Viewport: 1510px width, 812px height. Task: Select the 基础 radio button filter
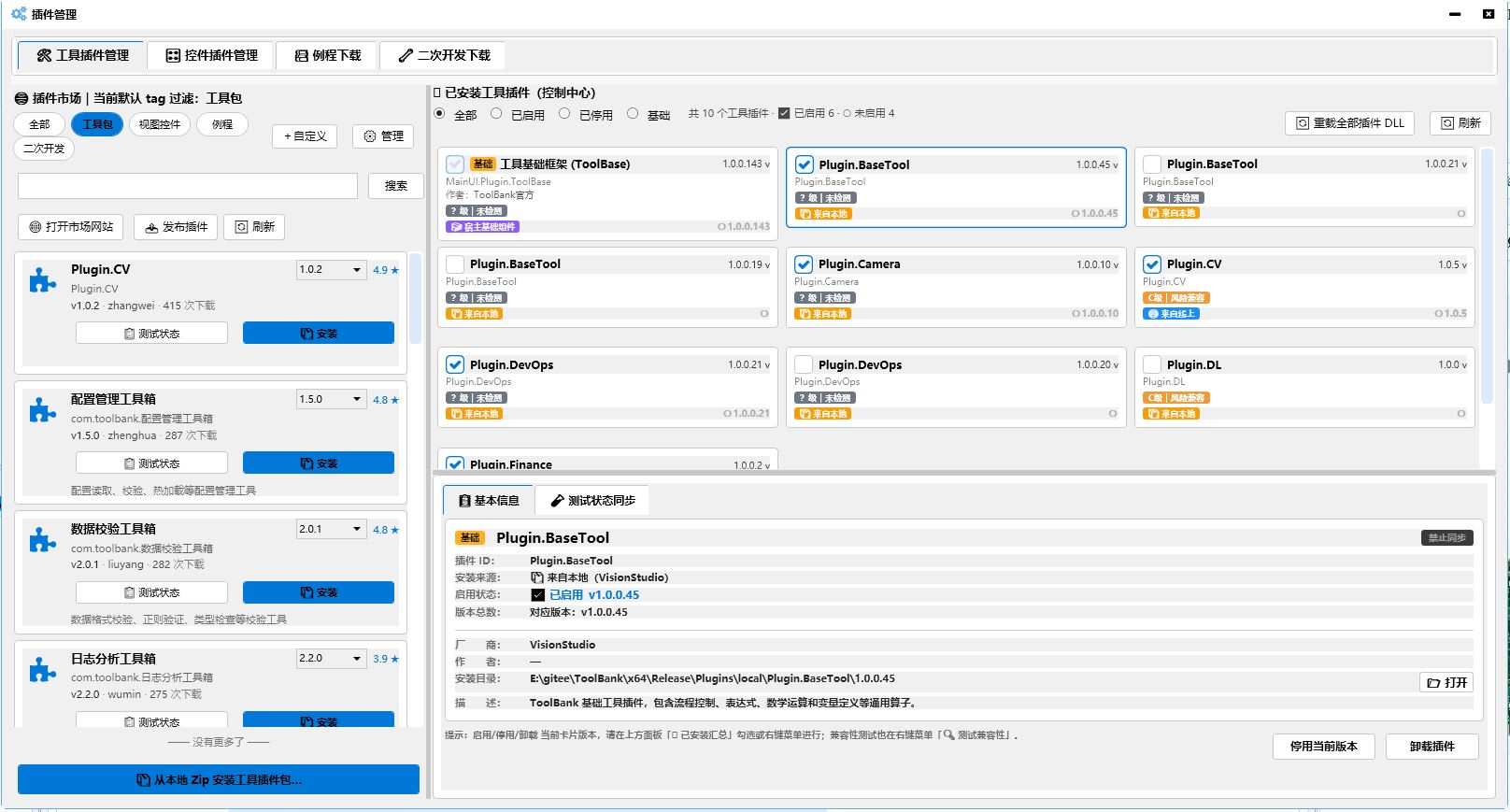633,113
